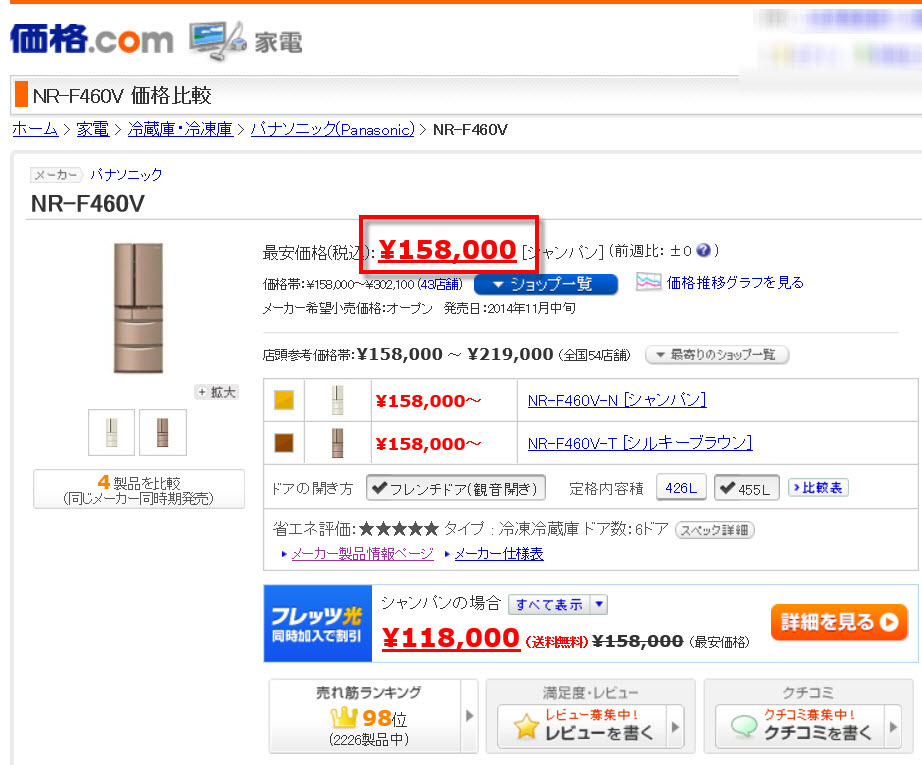Go to 冷蔵庫・冷凍庫 breadcrumb link
This screenshot has width=922, height=765.
pyautogui.click(x=180, y=129)
